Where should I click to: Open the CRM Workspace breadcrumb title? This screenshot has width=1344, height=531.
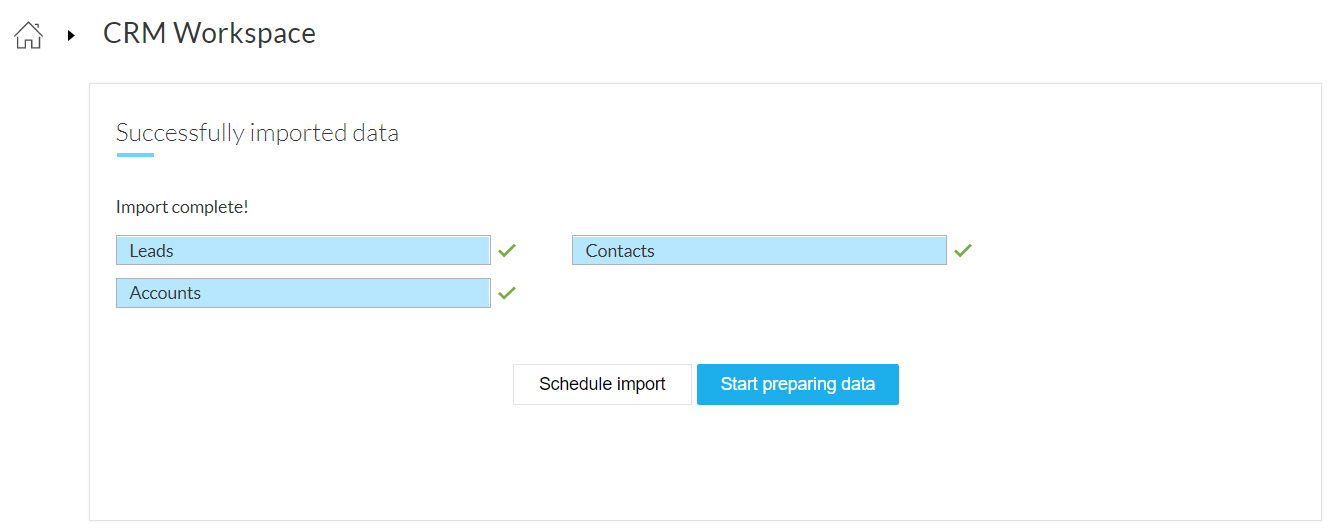click(209, 33)
